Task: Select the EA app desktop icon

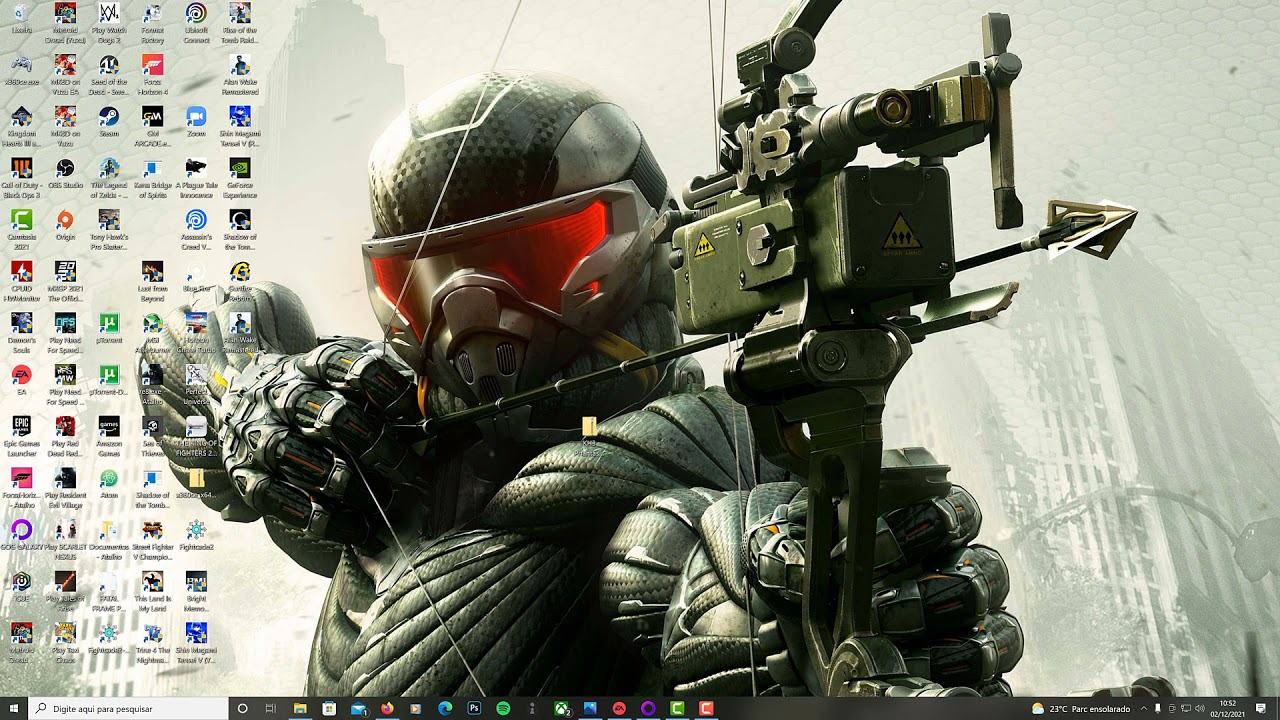Action: click(21, 382)
